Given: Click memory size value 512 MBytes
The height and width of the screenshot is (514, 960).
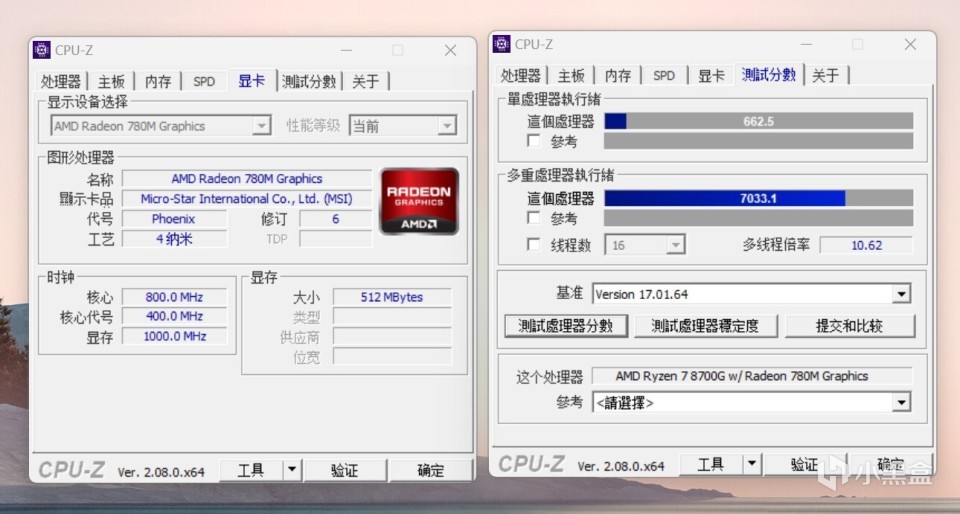Looking at the screenshot, I should [x=392, y=297].
